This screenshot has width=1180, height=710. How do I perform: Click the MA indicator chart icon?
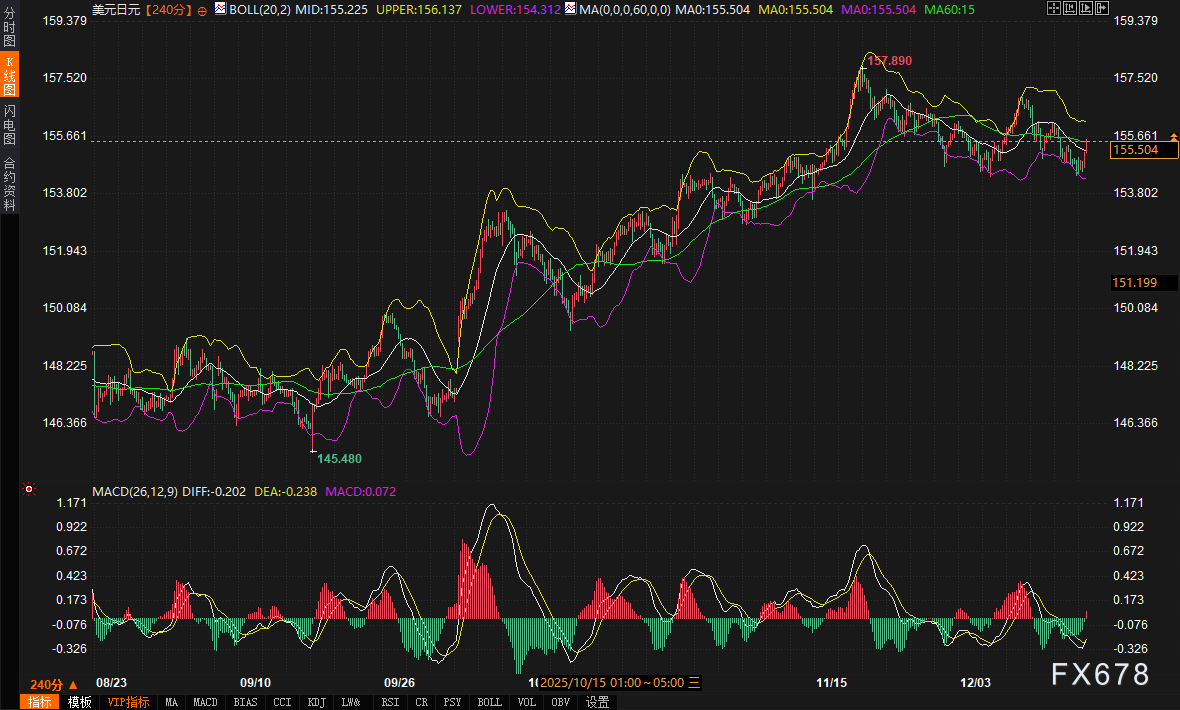[569, 9]
